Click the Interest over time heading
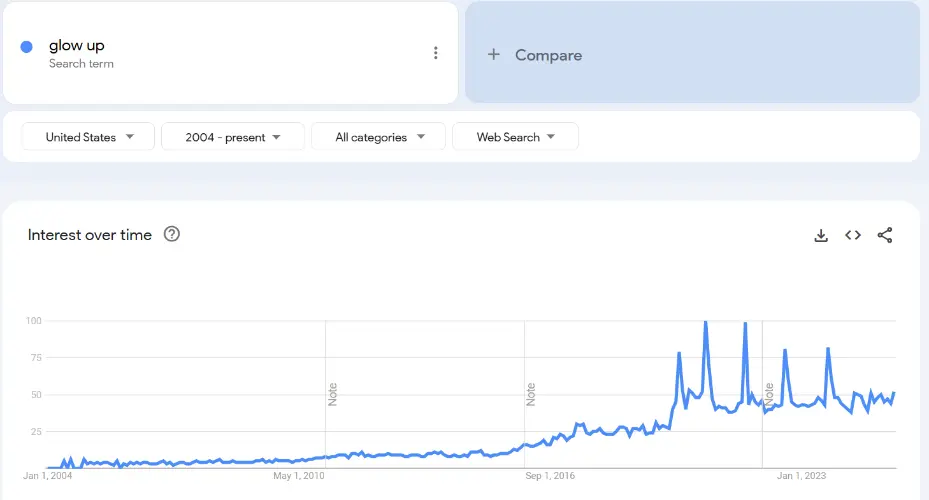The image size is (929, 500). coord(90,235)
